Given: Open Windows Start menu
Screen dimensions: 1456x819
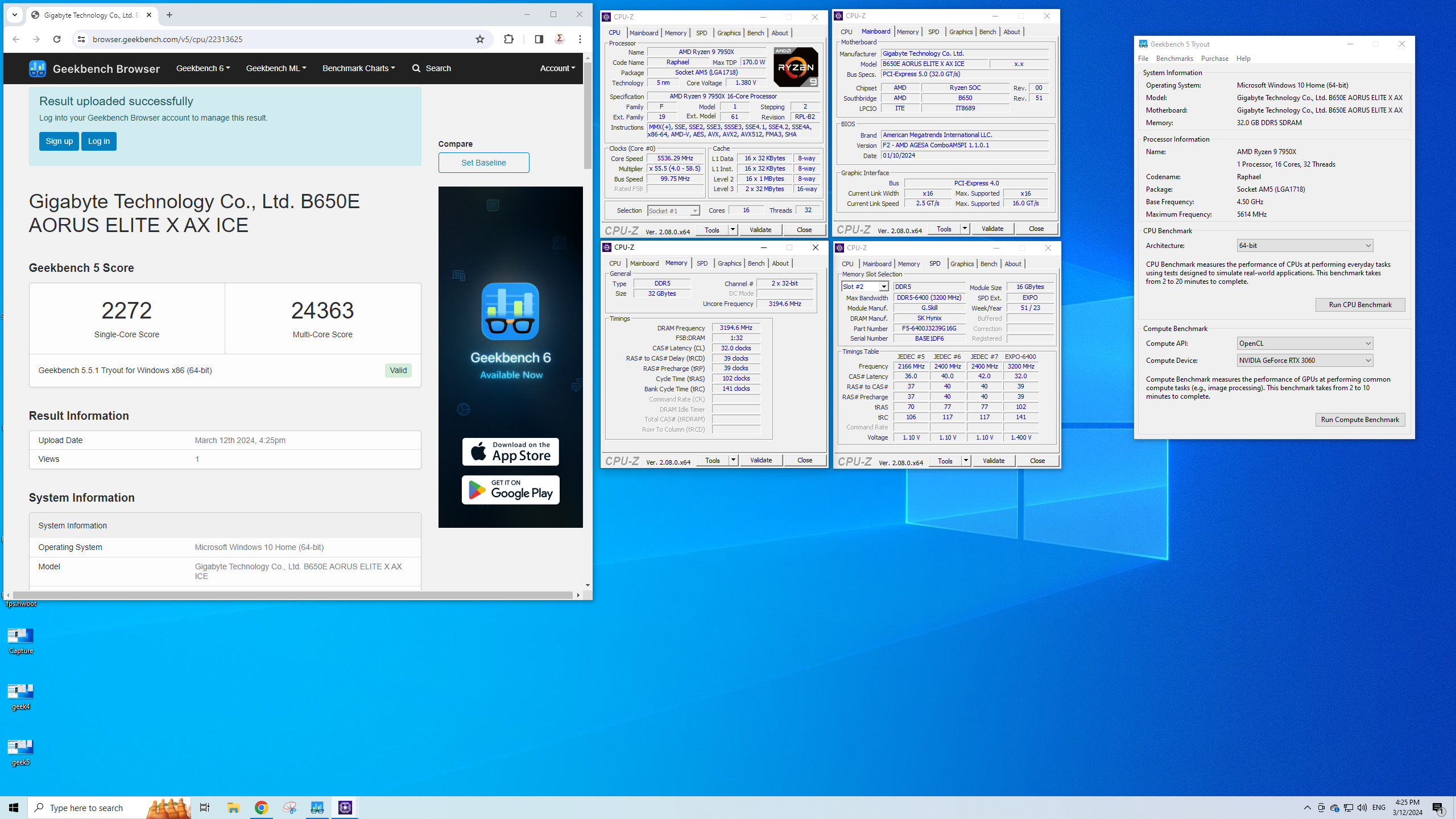Looking at the screenshot, I should [14, 808].
